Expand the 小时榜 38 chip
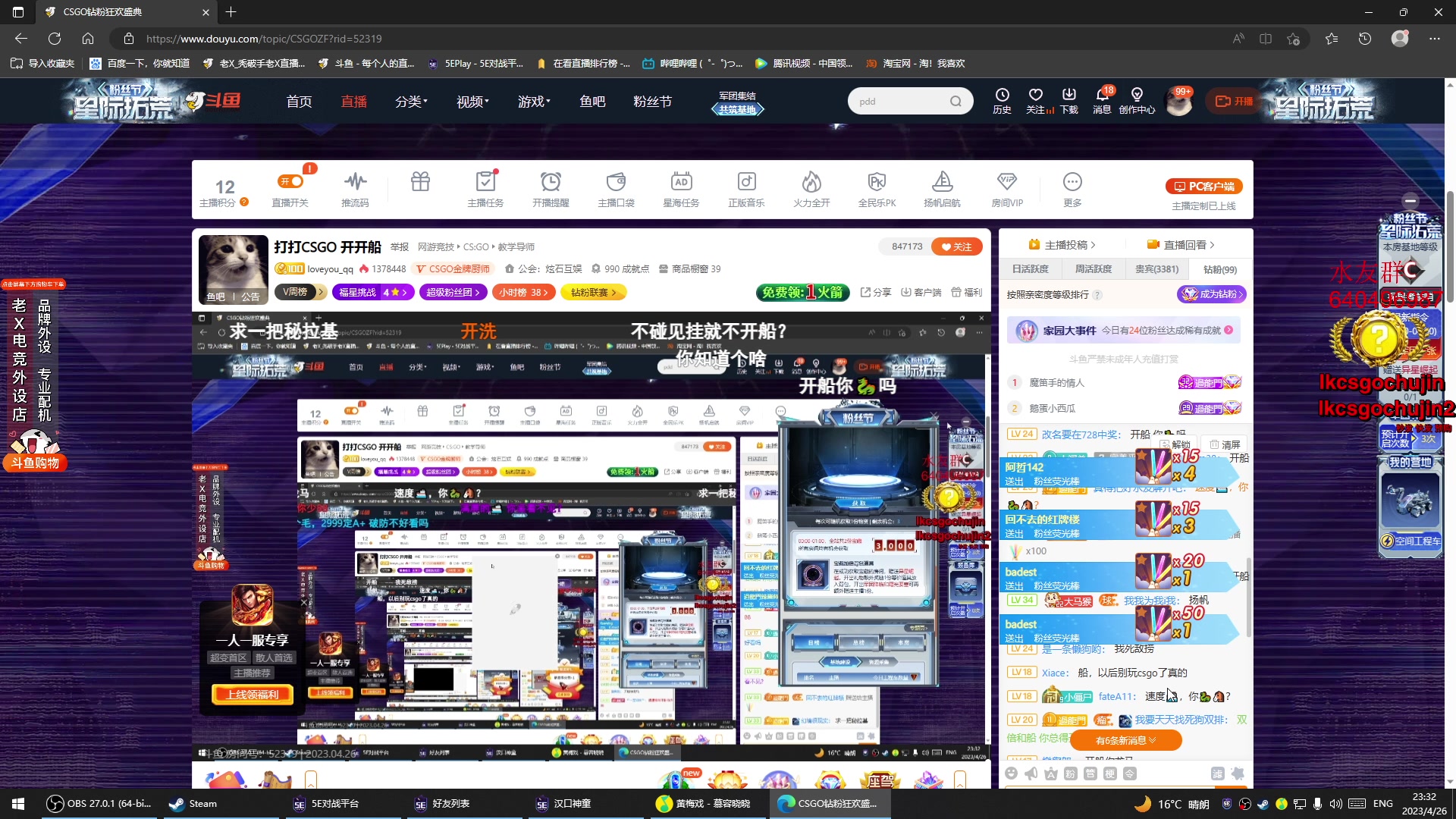The height and width of the screenshot is (819, 1456). [523, 292]
